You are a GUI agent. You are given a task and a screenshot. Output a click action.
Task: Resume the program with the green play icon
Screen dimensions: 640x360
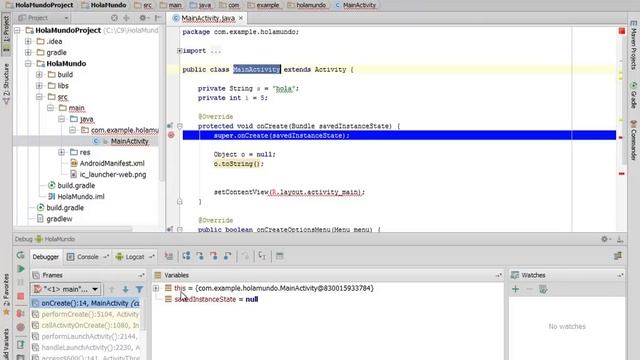click(21, 269)
